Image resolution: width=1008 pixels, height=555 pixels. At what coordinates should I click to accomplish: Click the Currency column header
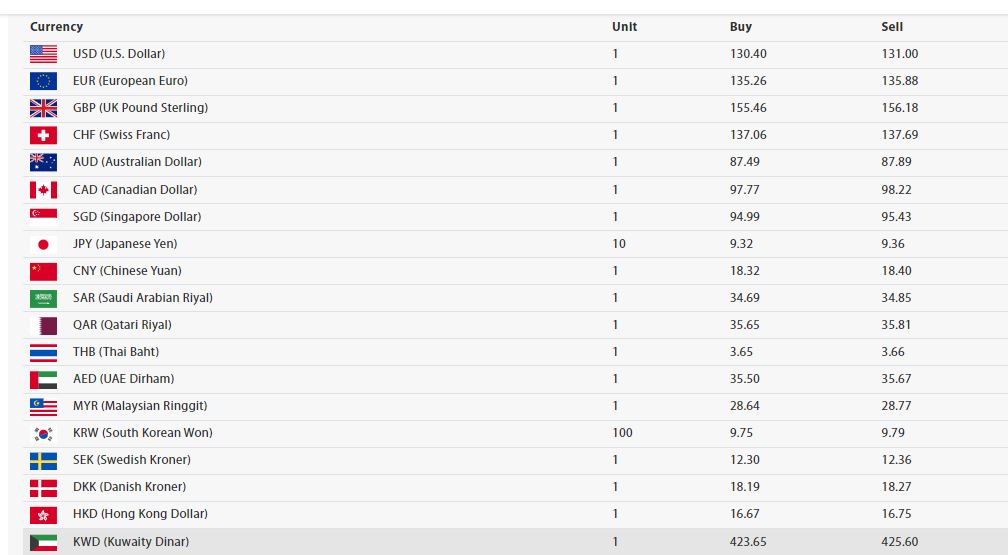tap(56, 27)
